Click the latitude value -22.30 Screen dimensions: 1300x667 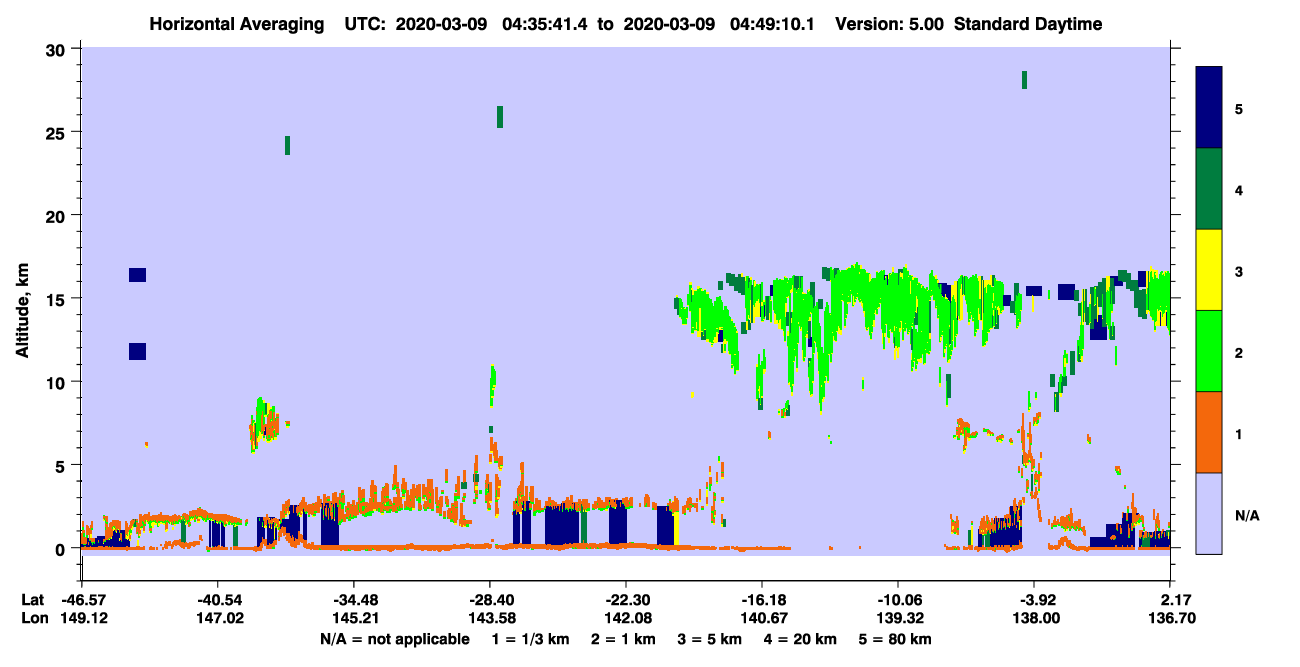click(x=625, y=600)
